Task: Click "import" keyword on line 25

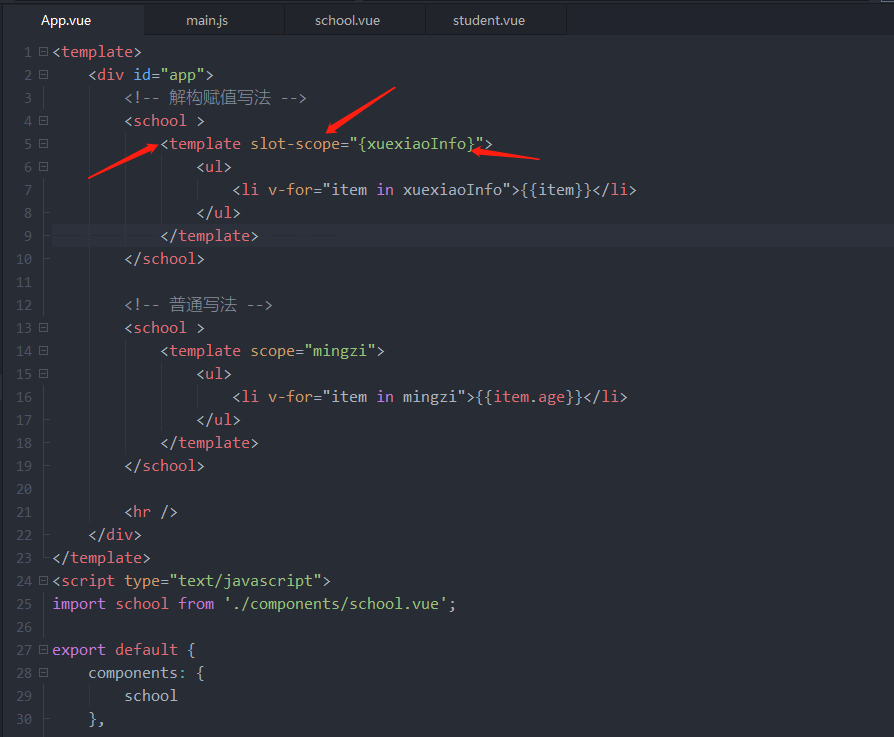Action: click(79, 604)
